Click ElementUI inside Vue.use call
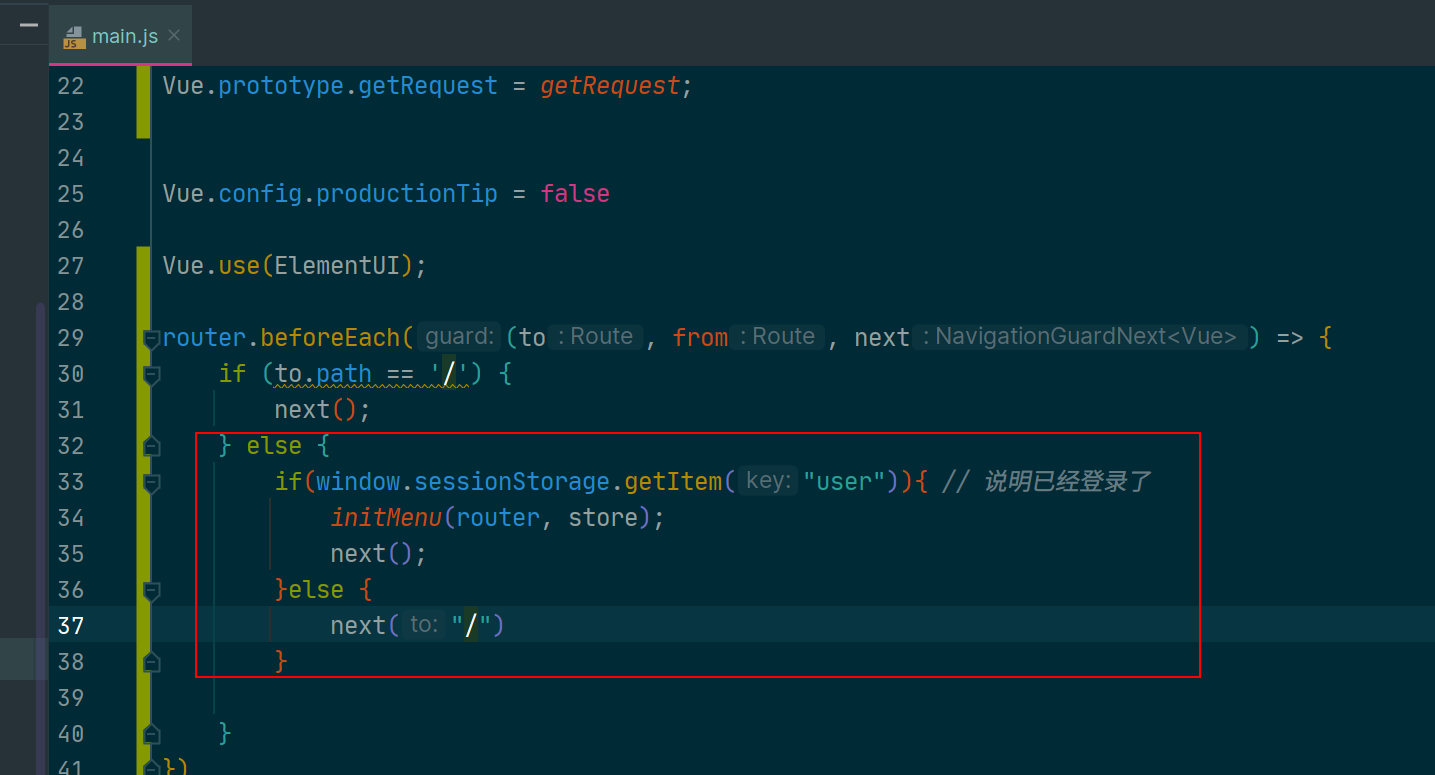 337,265
